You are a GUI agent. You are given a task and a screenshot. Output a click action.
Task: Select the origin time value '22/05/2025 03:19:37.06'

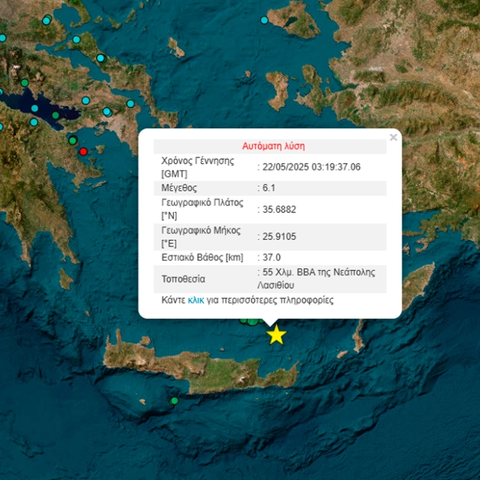(311, 167)
